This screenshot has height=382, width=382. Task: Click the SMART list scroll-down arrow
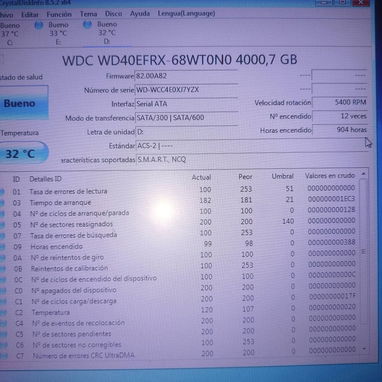[x=364, y=349]
